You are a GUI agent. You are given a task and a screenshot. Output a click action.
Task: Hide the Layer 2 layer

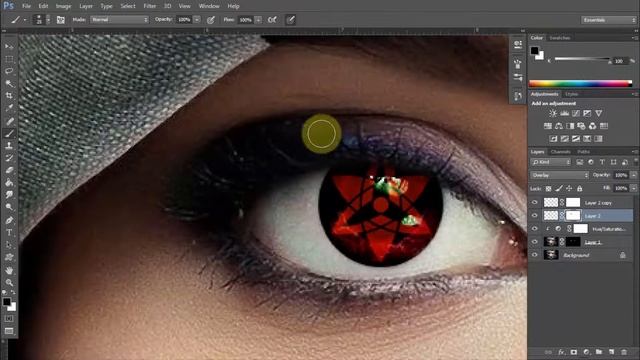(x=535, y=216)
